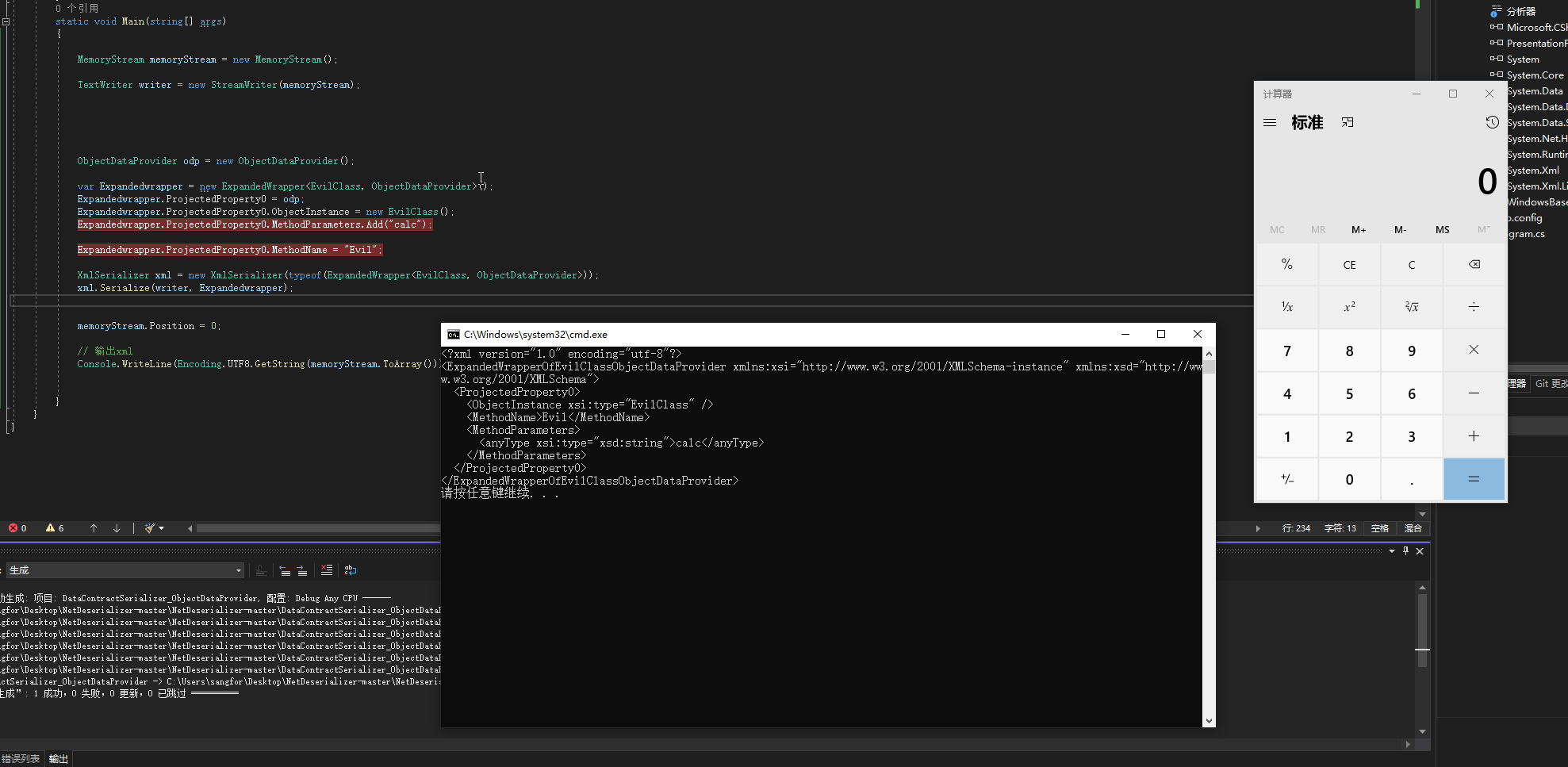The width and height of the screenshot is (1568, 767).
Task: Click the CE key in Calculator
Action: click(1349, 265)
